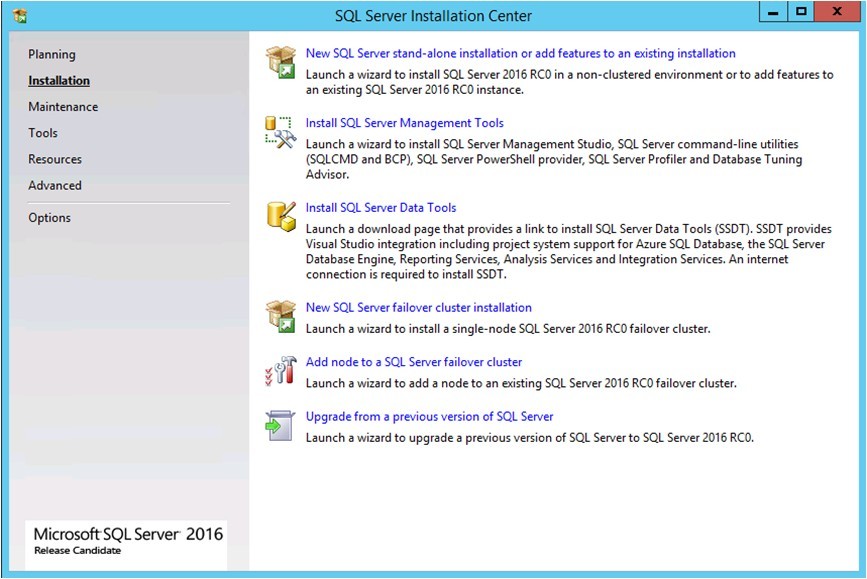Go to the Maintenance section
The height and width of the screenshot is (579, 867).
coord(63,107)
